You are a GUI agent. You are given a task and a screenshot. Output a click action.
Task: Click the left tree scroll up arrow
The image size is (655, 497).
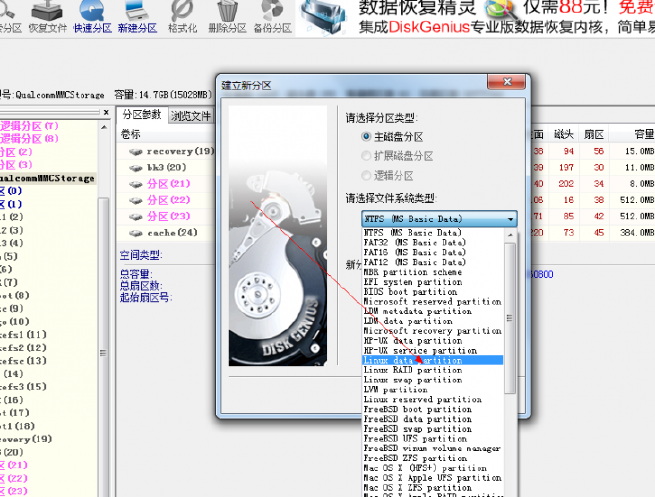pyautogui.click(x=104, y=127)
